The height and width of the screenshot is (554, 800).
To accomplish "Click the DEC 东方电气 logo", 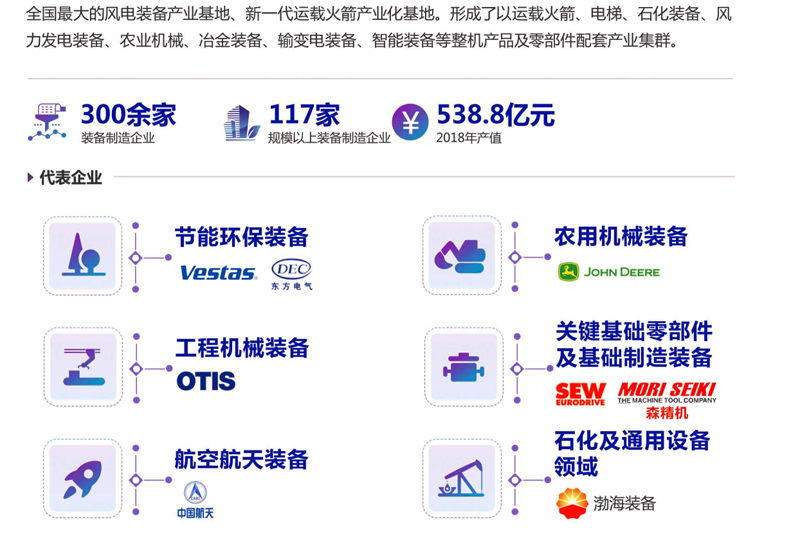I will (x=292, y=274).
